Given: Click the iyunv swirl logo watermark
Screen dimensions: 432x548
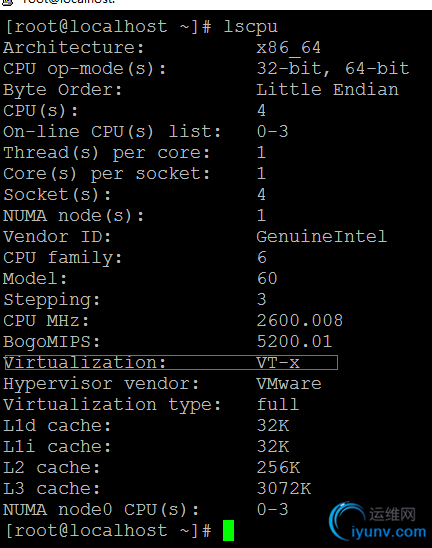Looking at the screenshot, I should pyautogui.click(x=347, y=520).
